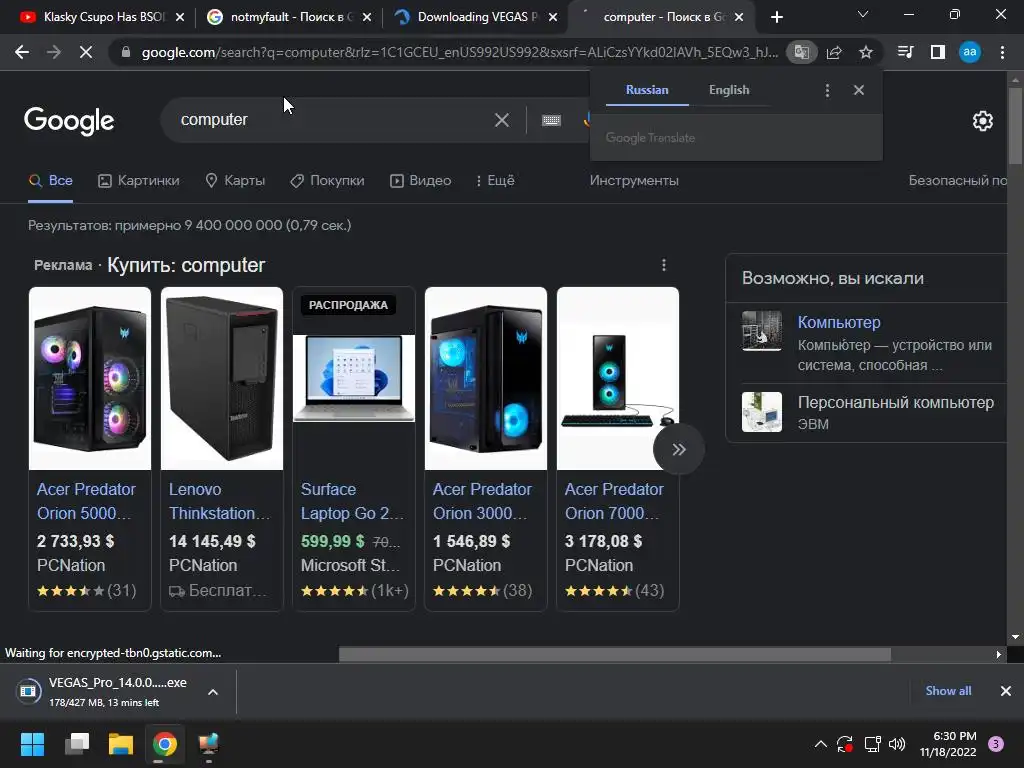Open Acer Predator Orion 7000 listing
1024x768 pixels.
[x=614, y=502]
